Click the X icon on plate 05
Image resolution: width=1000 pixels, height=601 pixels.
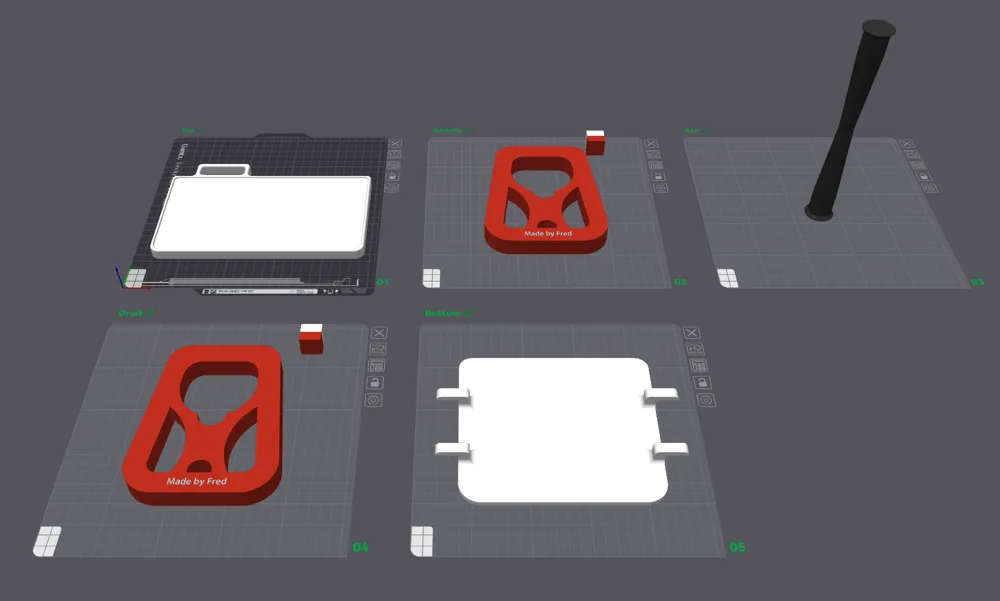[692, 333]
